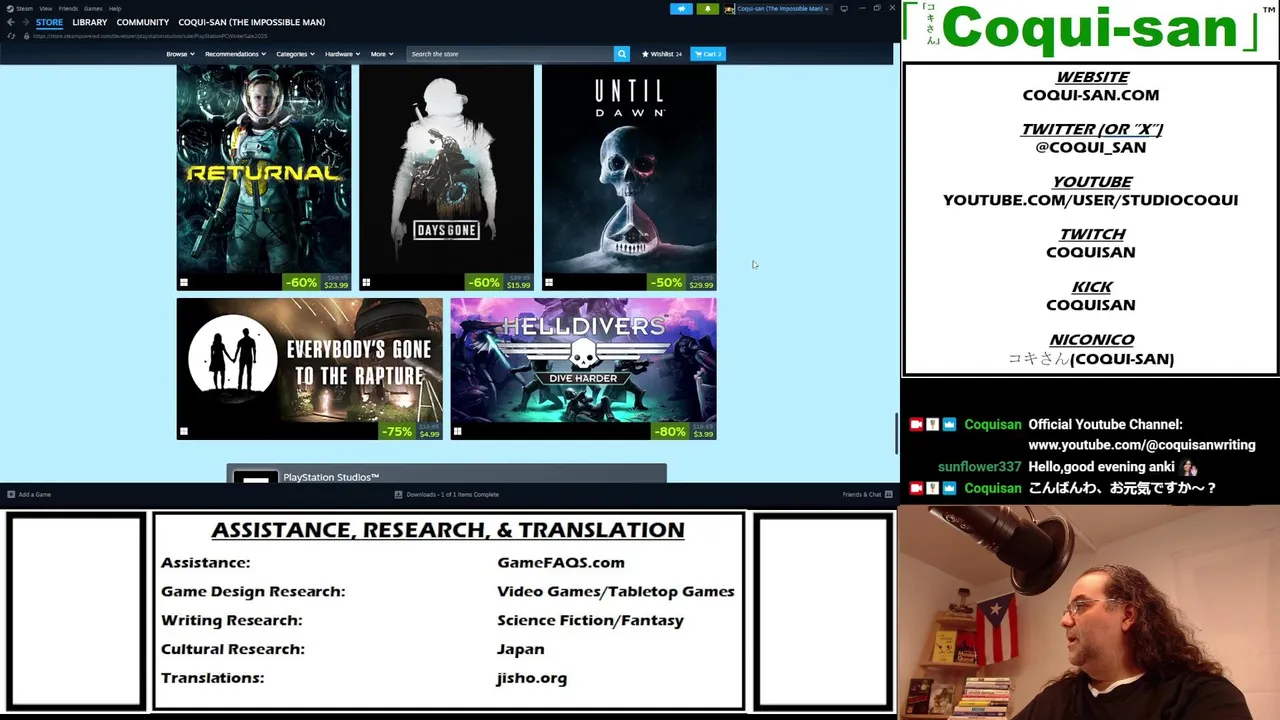Image resolution: width=1280 pixels, height=720 pixels.
Task: Expand the Hardware dropdown
Action: coord(342,54)
